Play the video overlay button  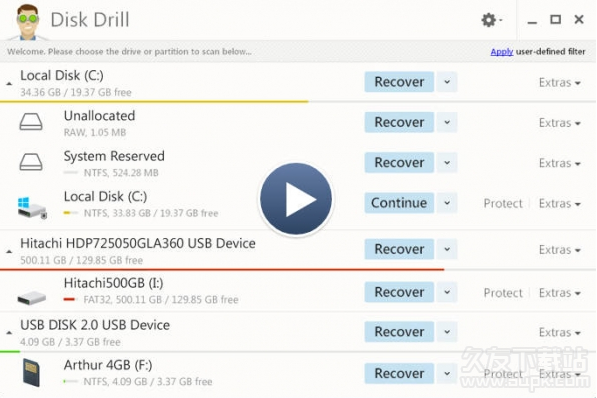pos(296,198)
